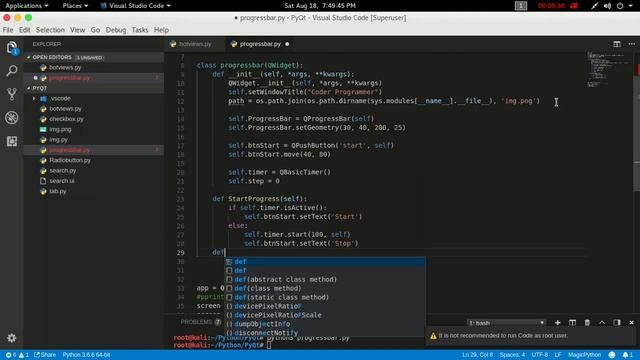Open notifications bell in status bar
The height and width of the screenshot is (360, 640).
coord(628,355)
